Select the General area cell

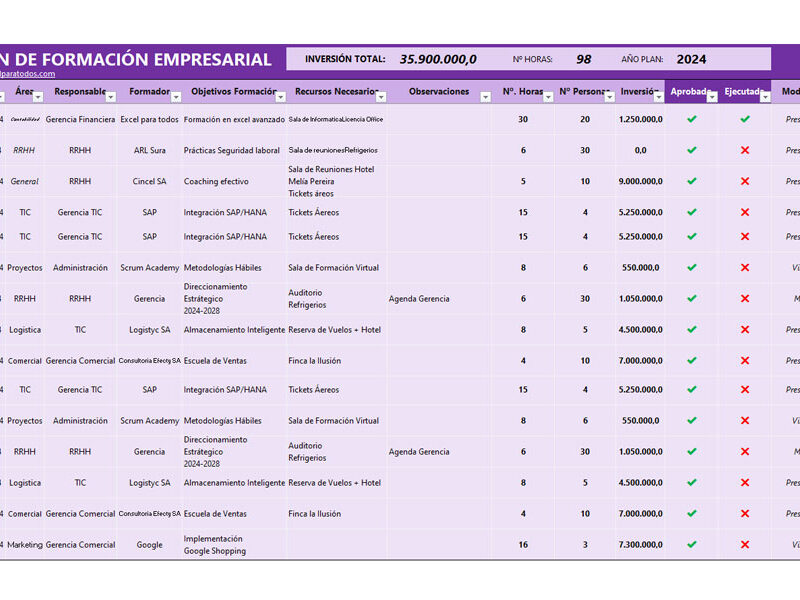coord(24,182)
